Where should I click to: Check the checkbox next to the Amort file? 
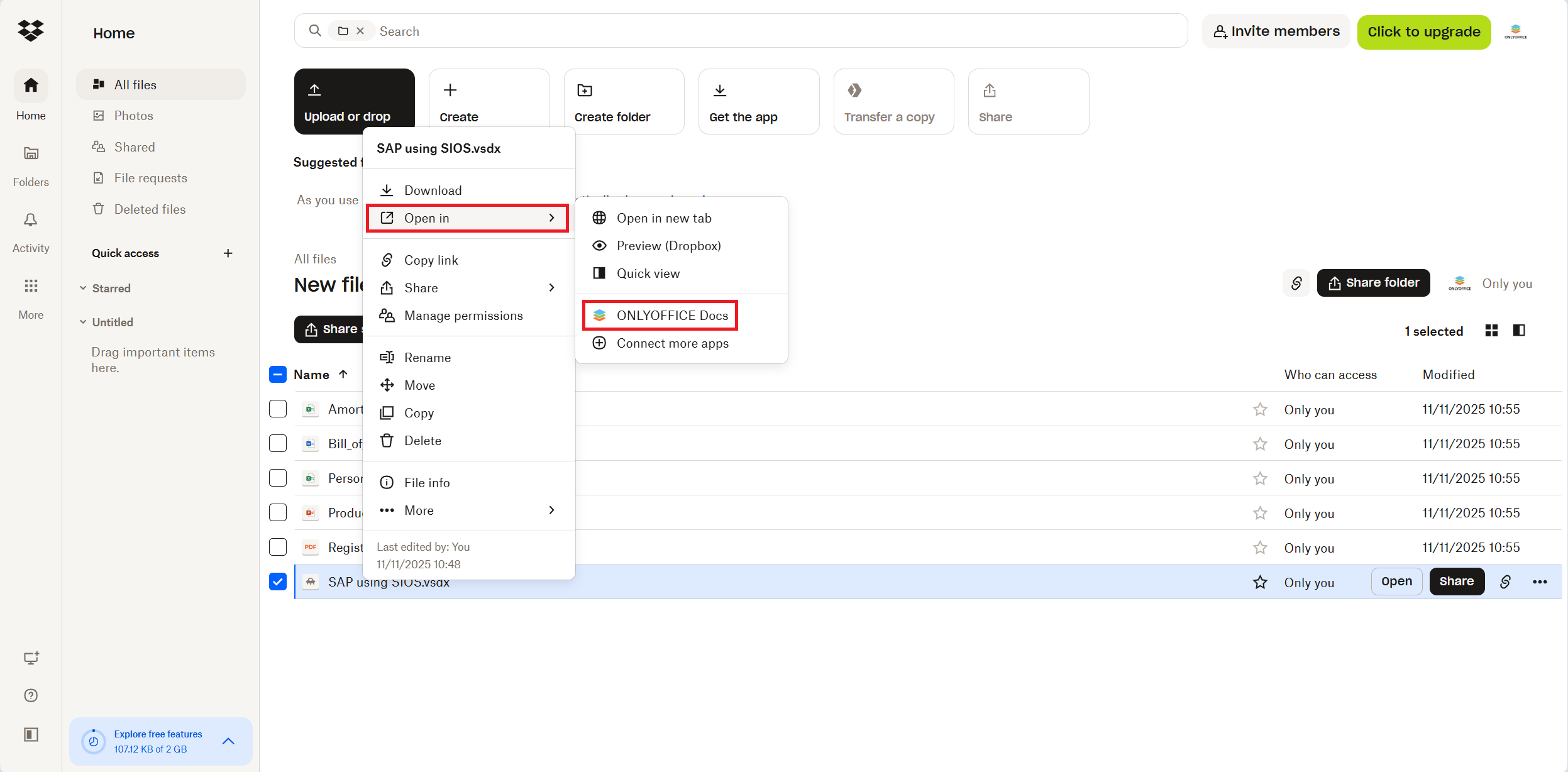[x=277, y=409]
